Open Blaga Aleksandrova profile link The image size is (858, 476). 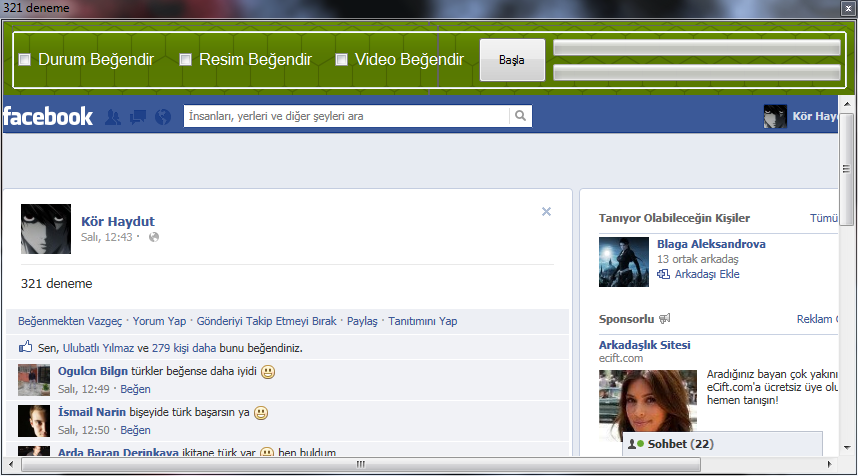tap(711, 244)
